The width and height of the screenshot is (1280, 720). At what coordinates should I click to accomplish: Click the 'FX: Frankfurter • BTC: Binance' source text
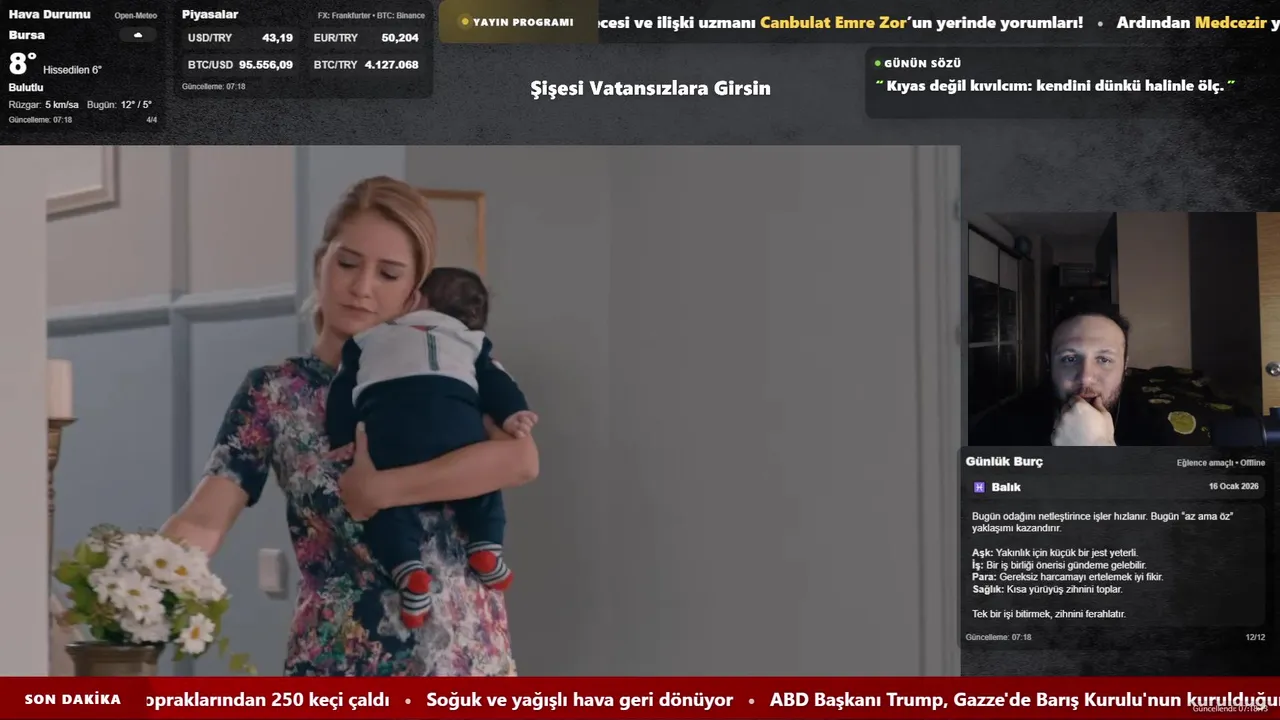371,16
